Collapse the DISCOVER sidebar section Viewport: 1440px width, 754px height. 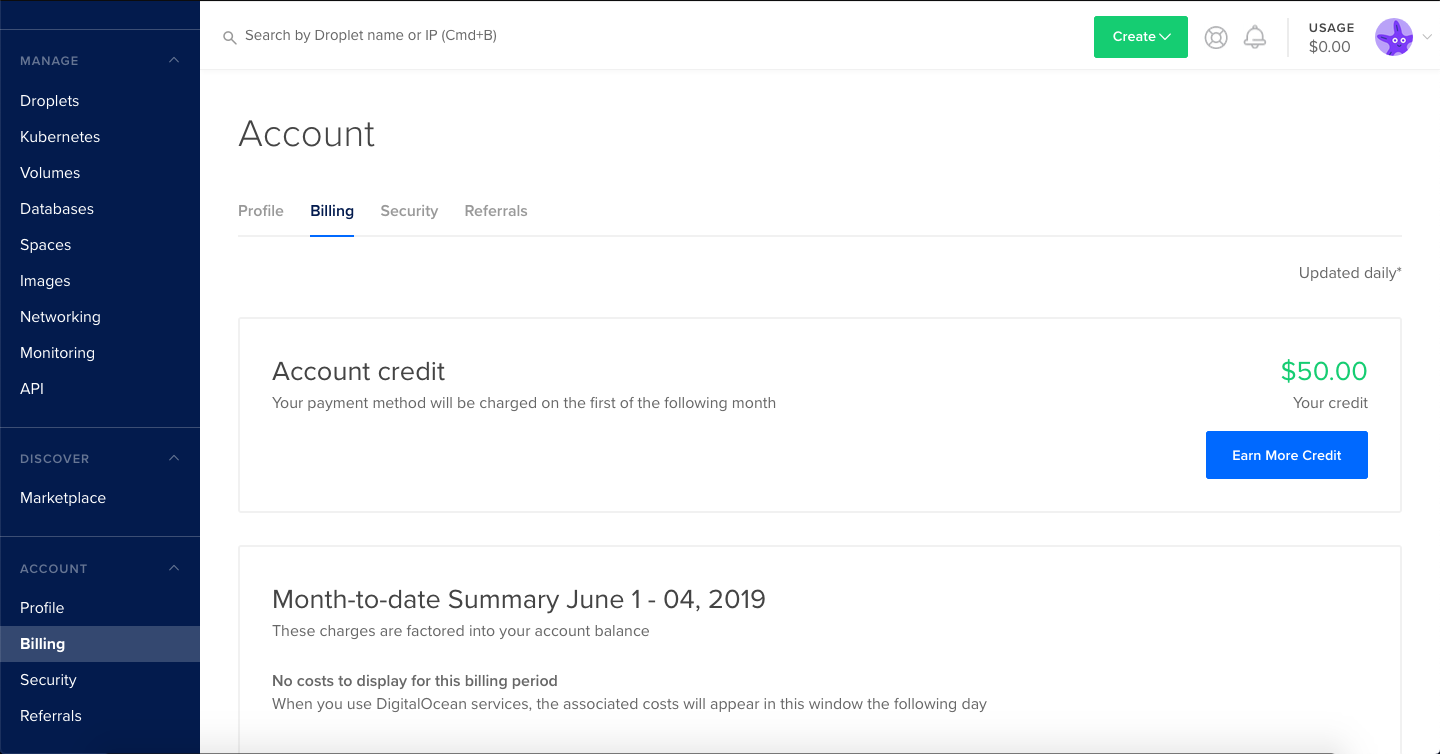pyautogui.click(x=174, y=458)
